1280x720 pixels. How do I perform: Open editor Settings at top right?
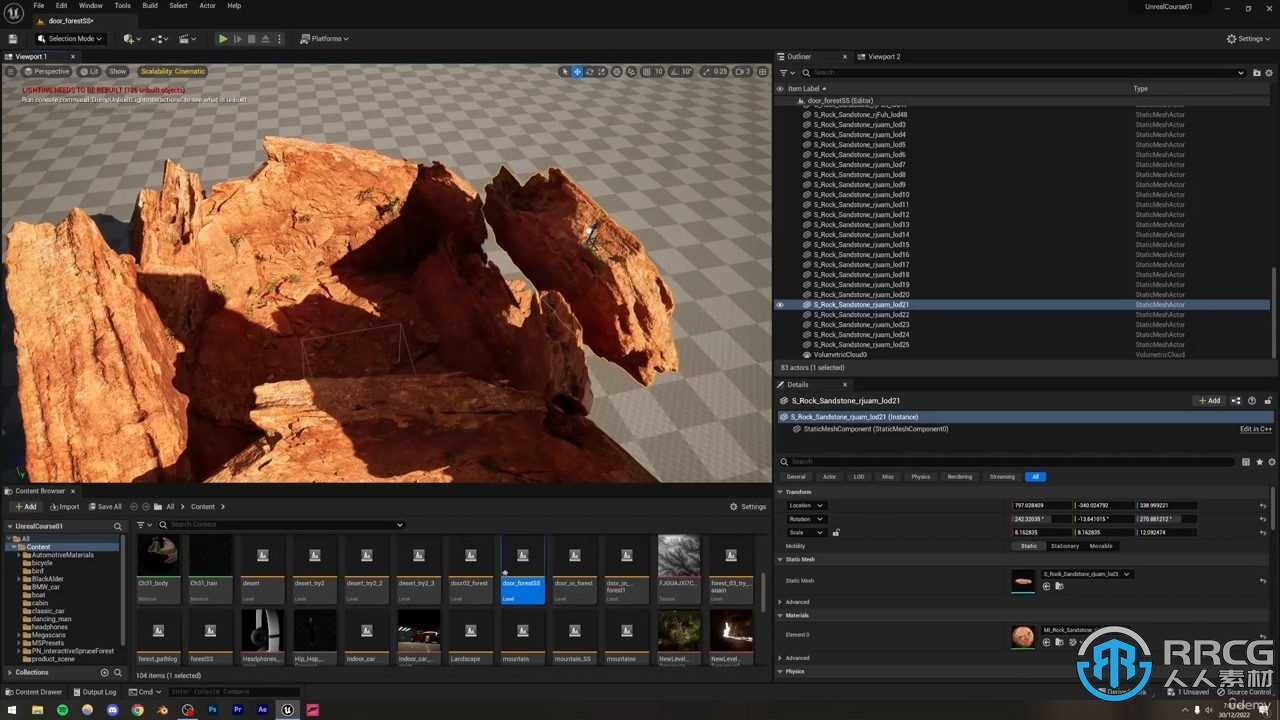tap(1249, 38)
